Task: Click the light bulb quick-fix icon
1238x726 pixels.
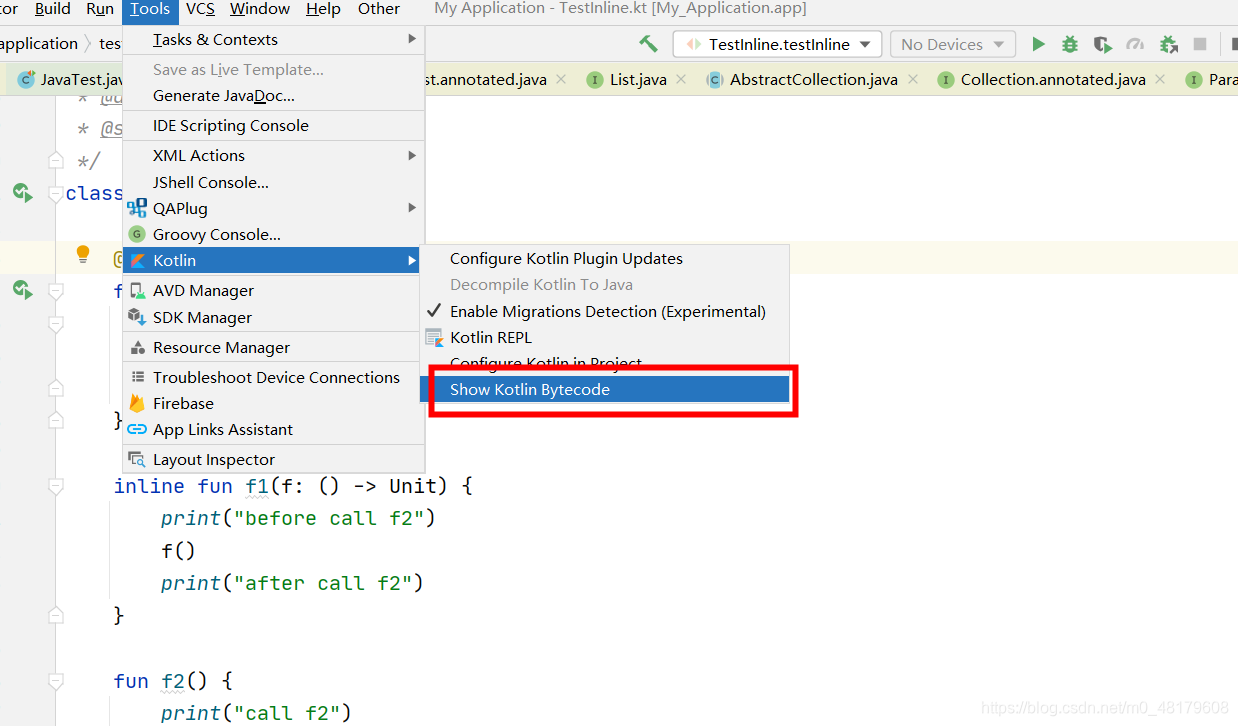Action: [84, 254]
